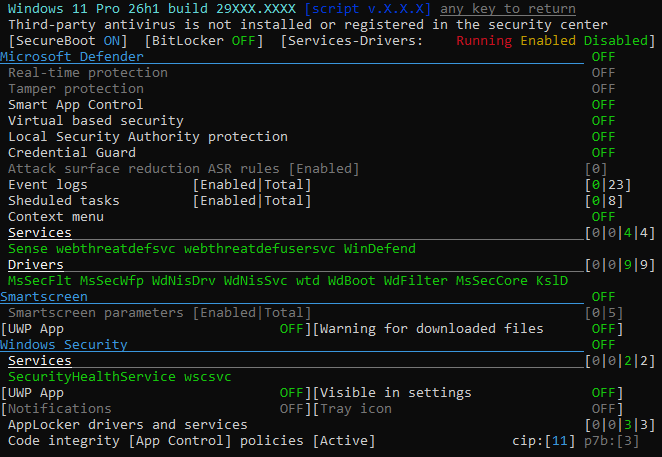Click 'AppLocker drivers and services' line
This screenshot has width=662, height=457.
point(128,425)
